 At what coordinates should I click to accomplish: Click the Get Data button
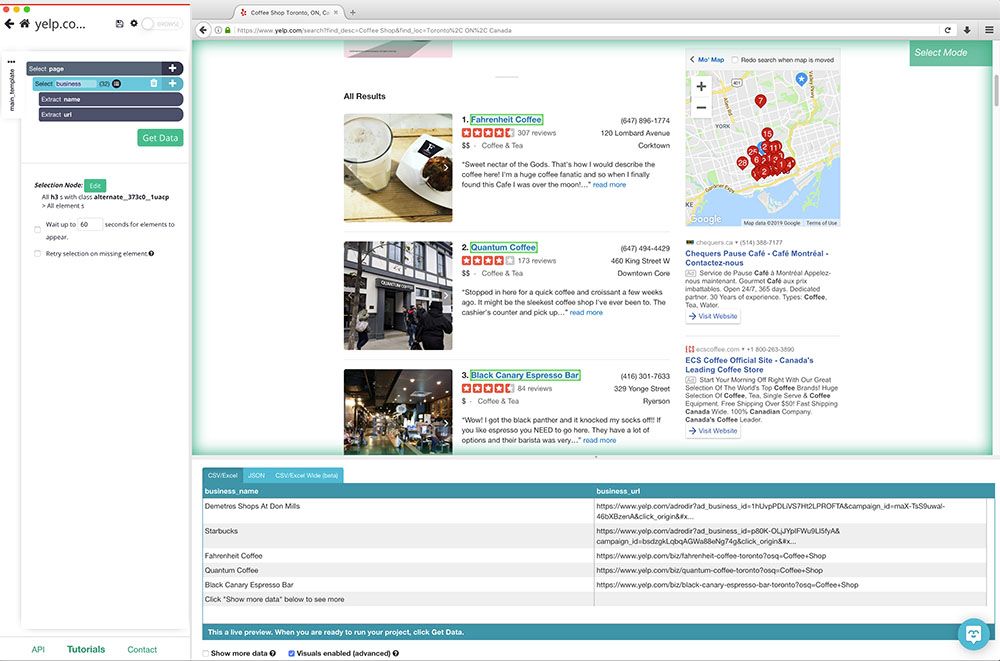pos(159,138)
